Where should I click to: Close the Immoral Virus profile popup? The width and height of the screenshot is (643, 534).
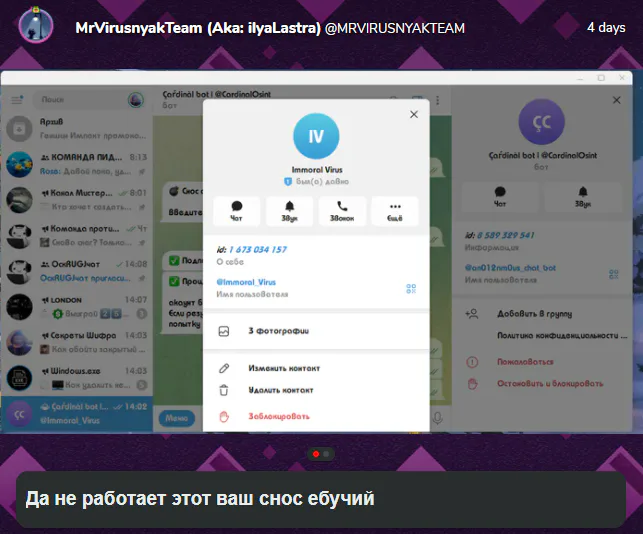pyautogui.click(x=414, y=114)
